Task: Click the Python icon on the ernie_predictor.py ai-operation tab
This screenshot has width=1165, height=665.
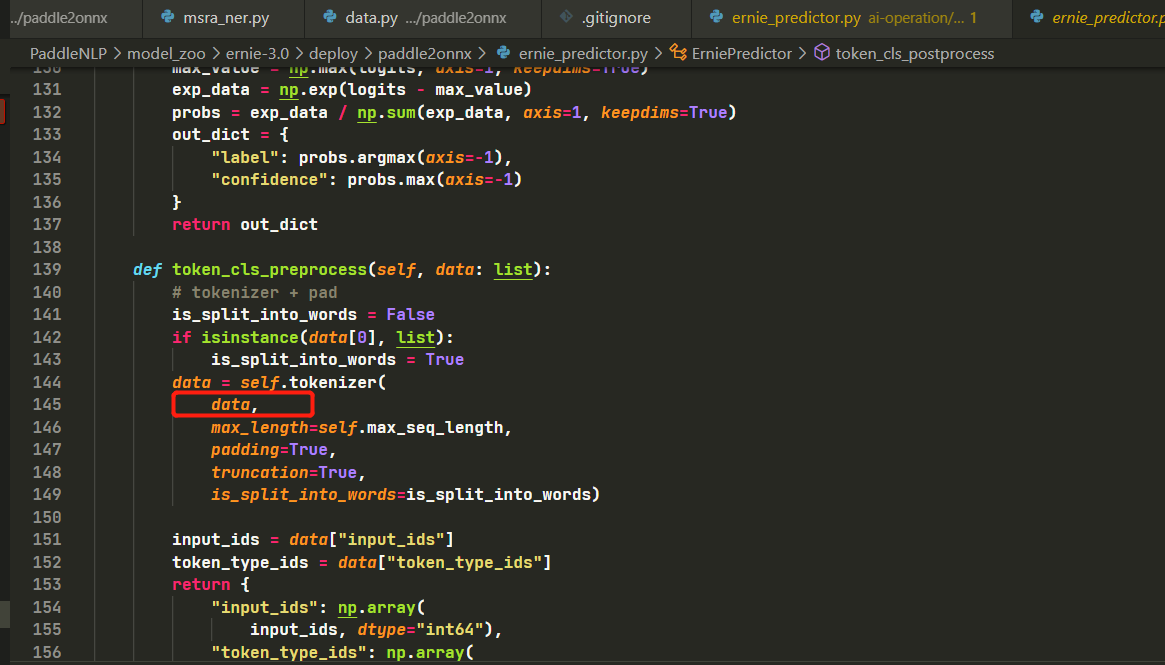Action: pyautogui.click(x=716, y=16)
